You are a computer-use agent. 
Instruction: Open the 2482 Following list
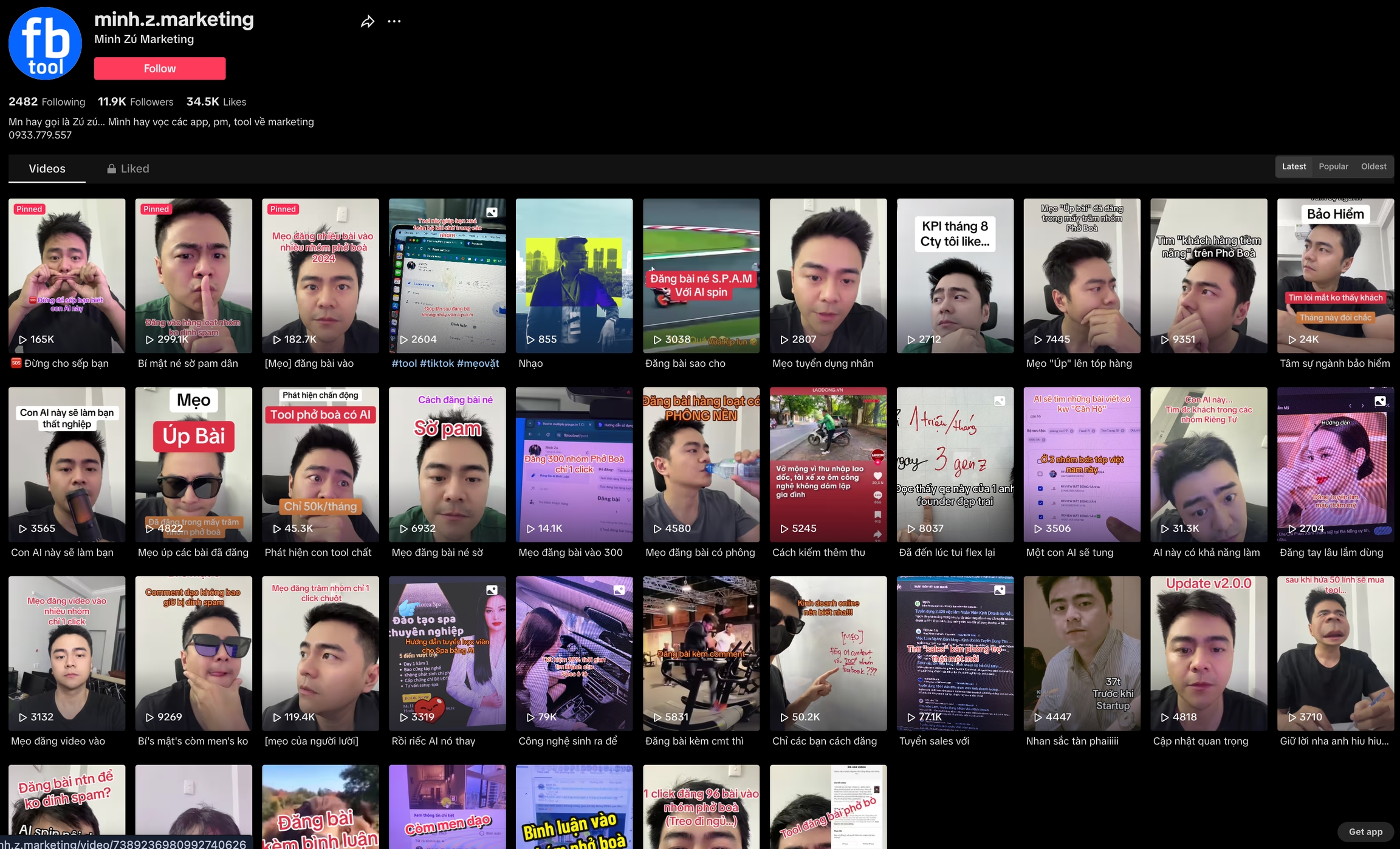tap(47, 102)
